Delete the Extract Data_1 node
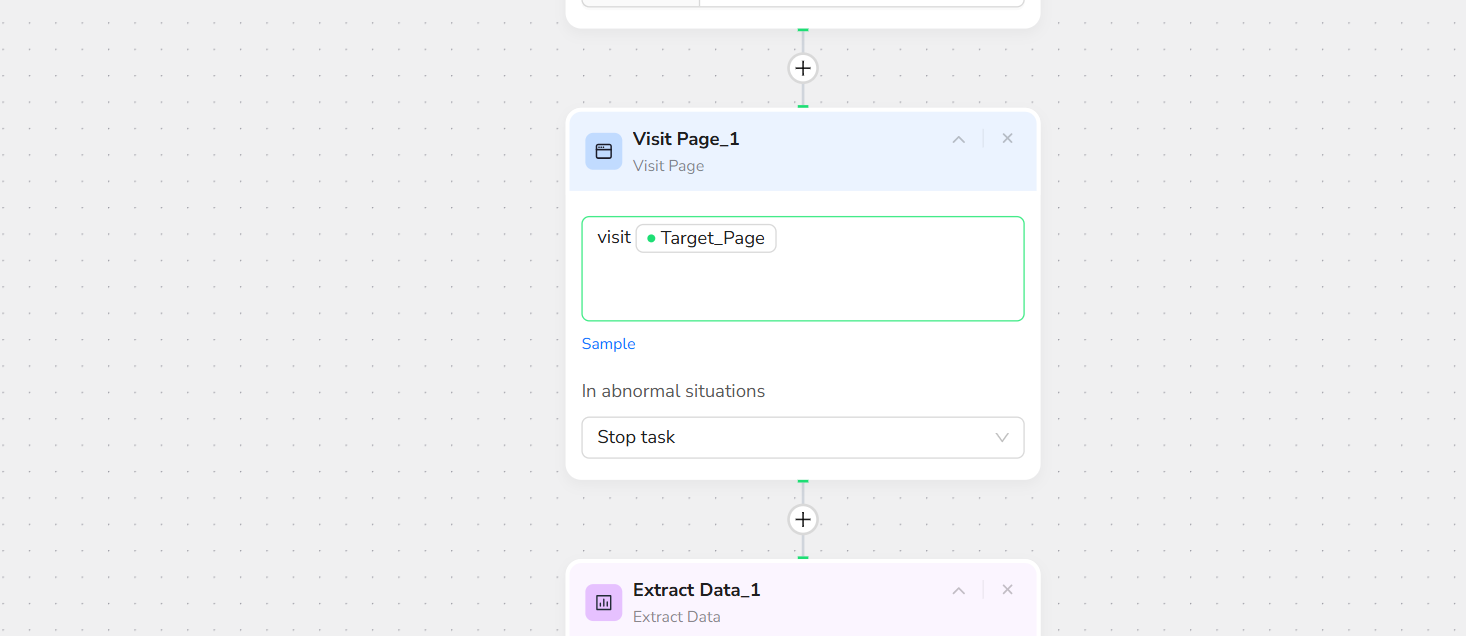Screen dimensions: 1466x636 tap(1007, 590)
